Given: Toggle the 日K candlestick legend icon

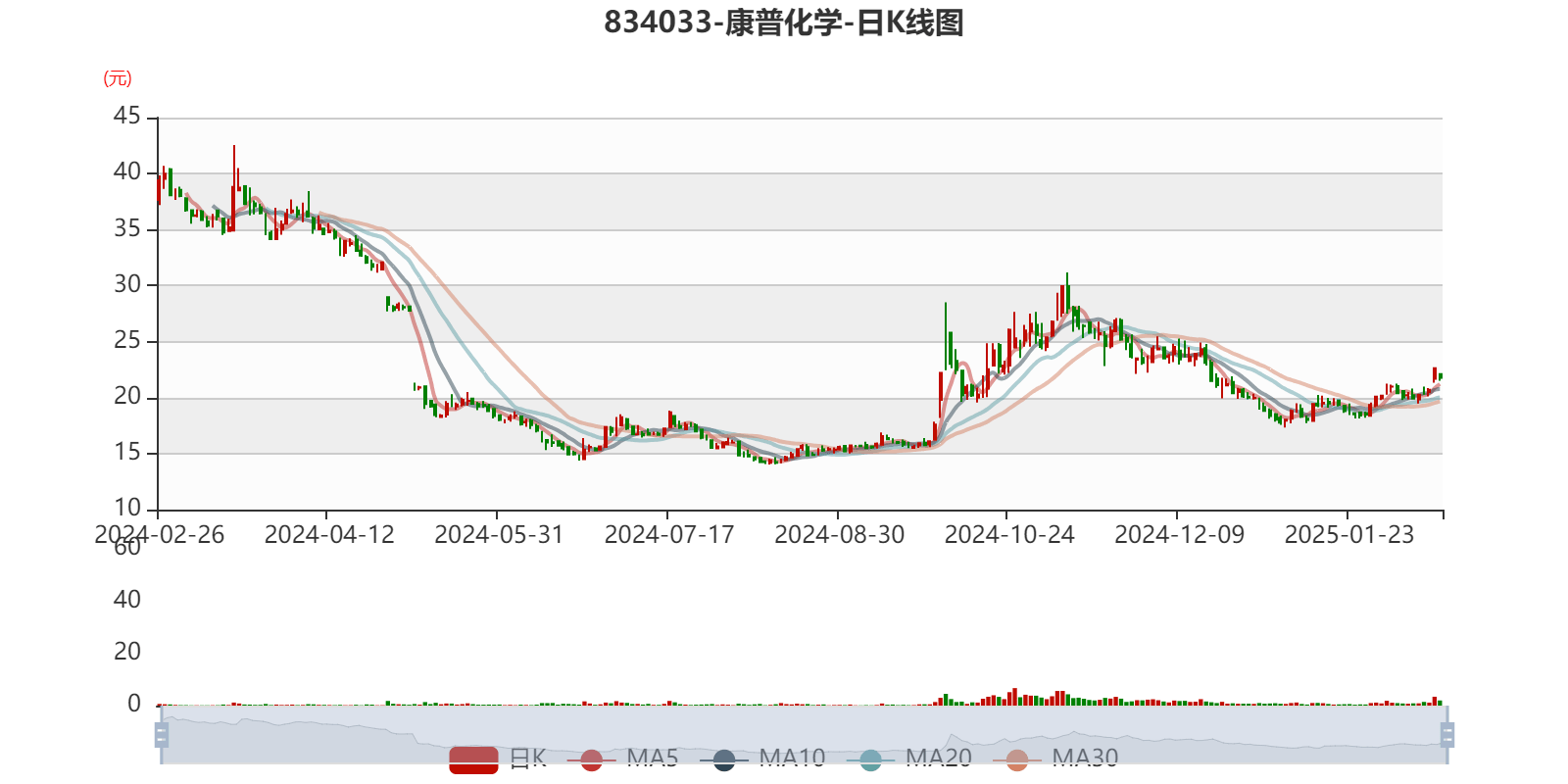Looking at the screenshot, I should coord(473,759).
